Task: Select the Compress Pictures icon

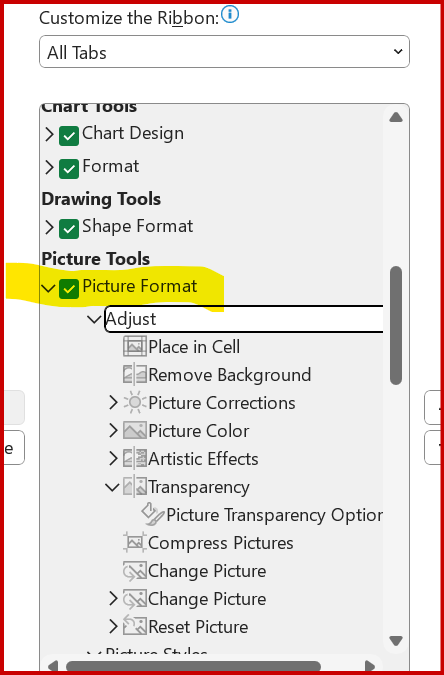Action: 135,542
